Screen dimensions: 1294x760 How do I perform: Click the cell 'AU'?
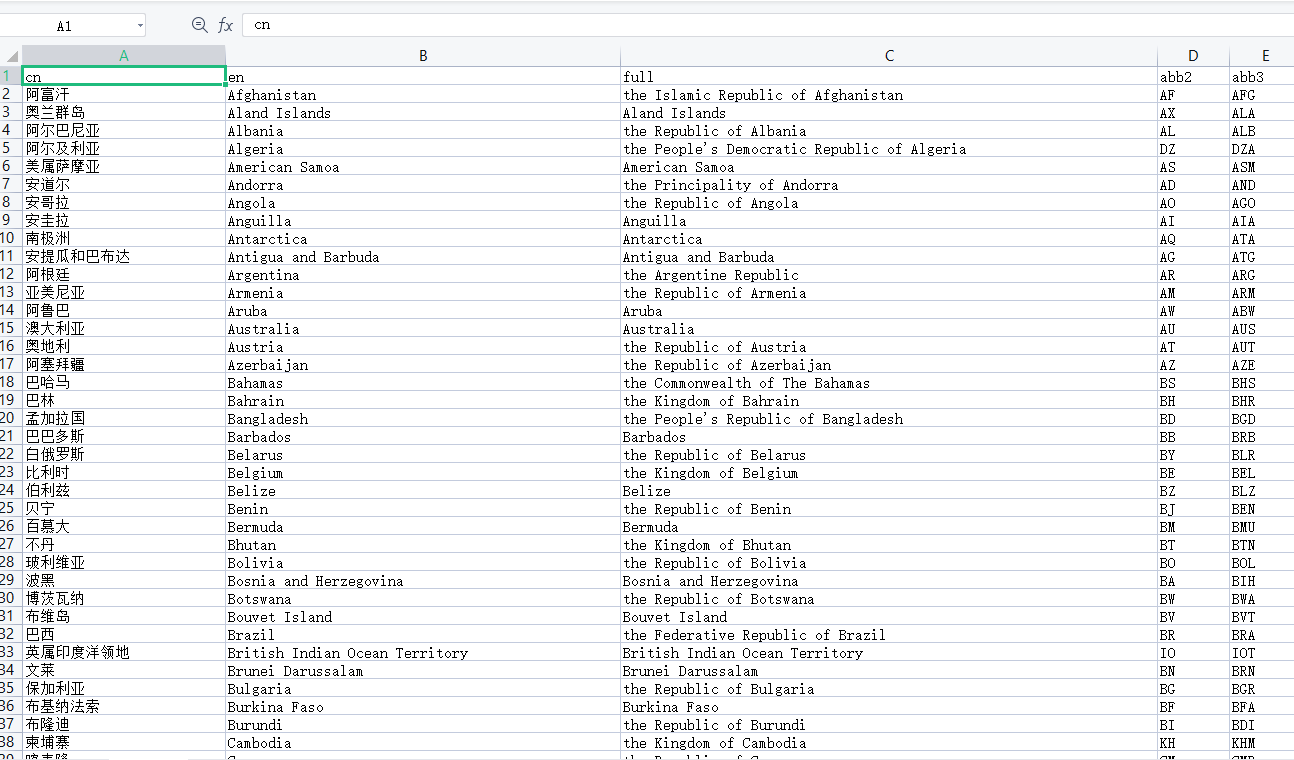click(x=1193, y=329)
